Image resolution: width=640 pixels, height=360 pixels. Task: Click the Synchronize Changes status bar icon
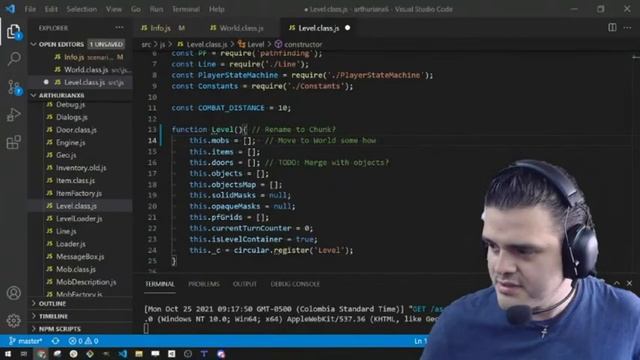pyautogui.click(x=56, y=341)
